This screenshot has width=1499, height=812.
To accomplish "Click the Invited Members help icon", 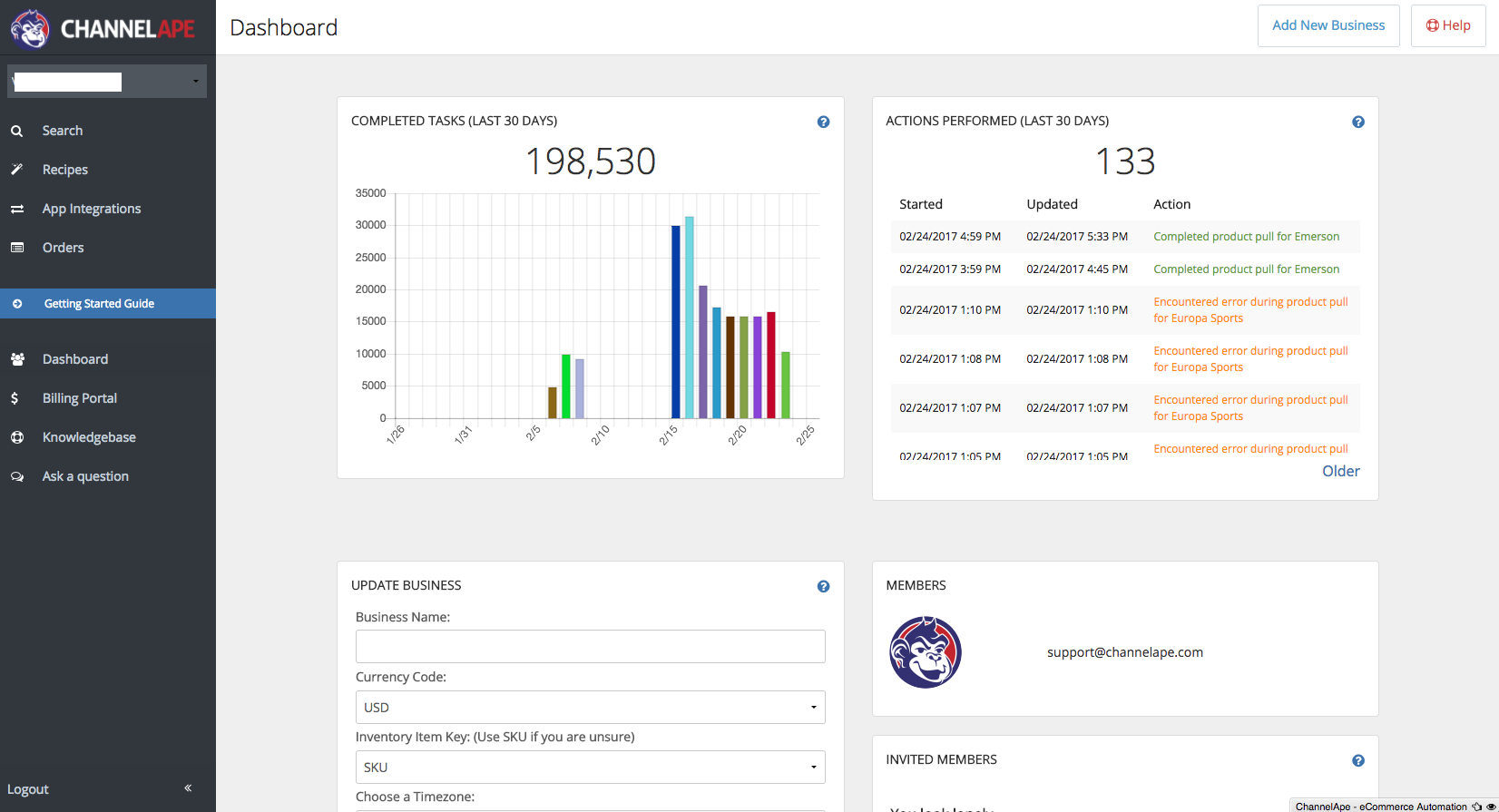I will click(x=1357, y=760).
